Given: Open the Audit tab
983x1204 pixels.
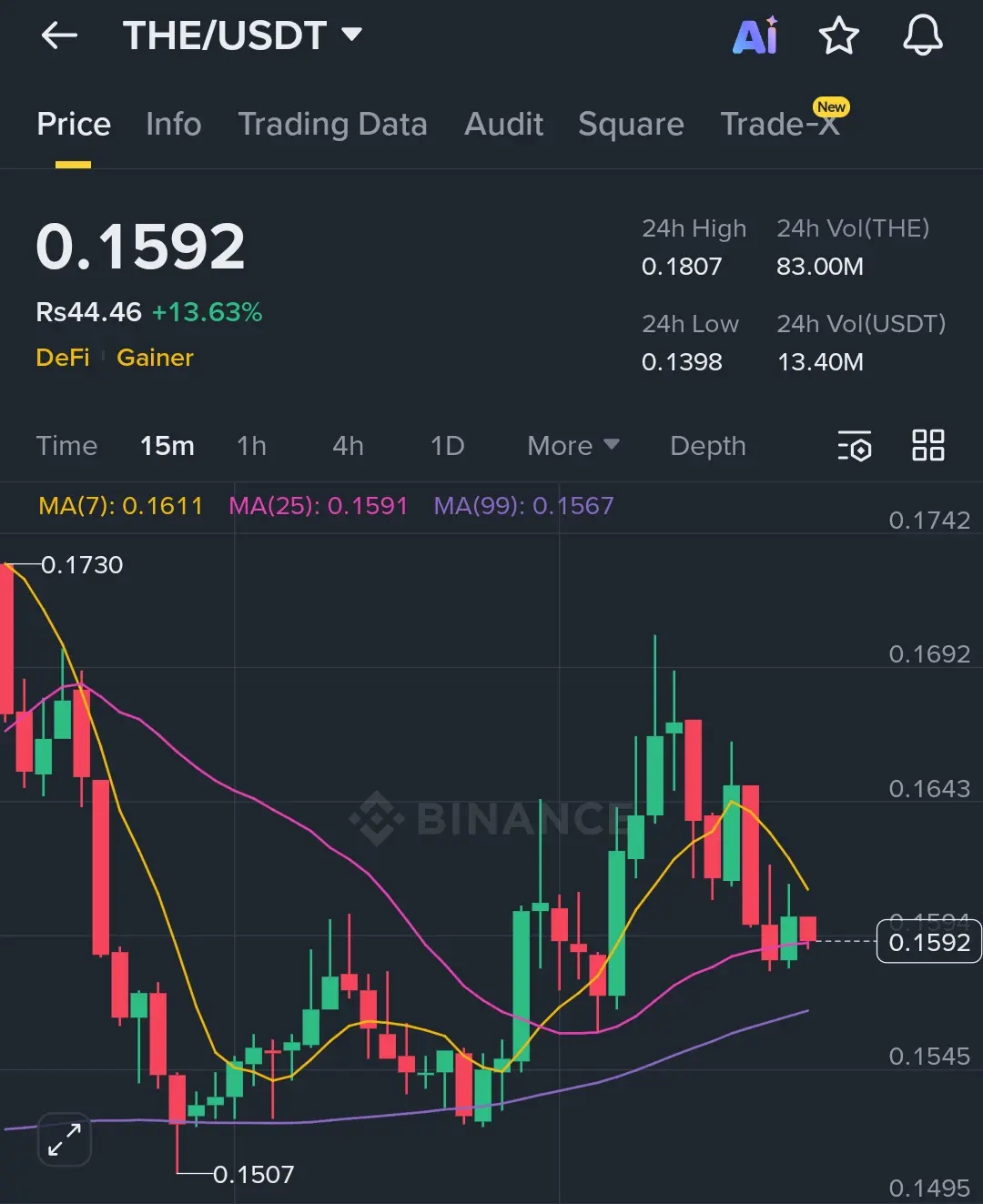Looking at the screenshot, I should (503, 124).
